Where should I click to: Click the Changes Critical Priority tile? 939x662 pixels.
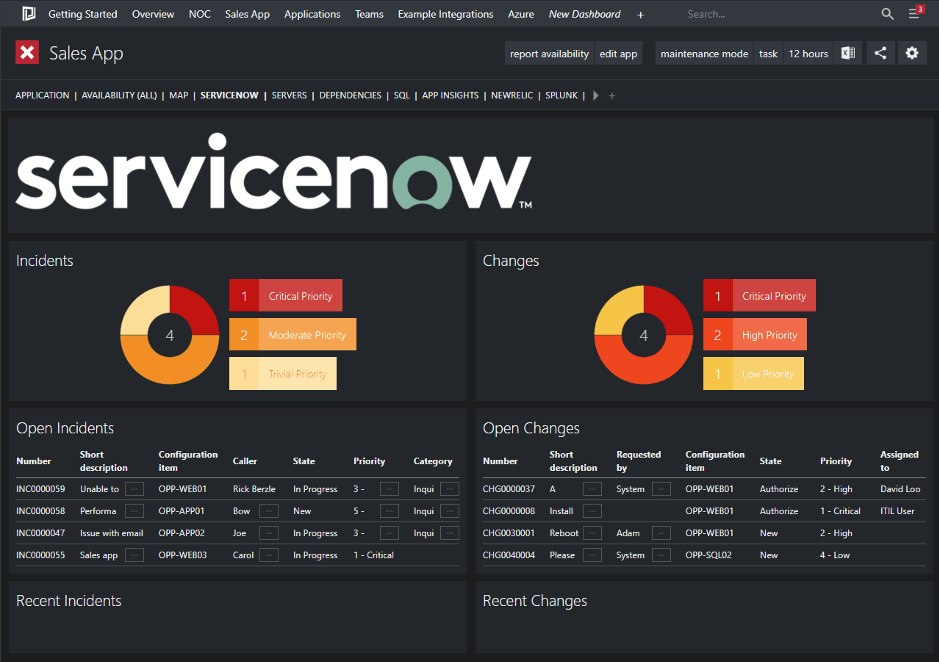[759, 295]
